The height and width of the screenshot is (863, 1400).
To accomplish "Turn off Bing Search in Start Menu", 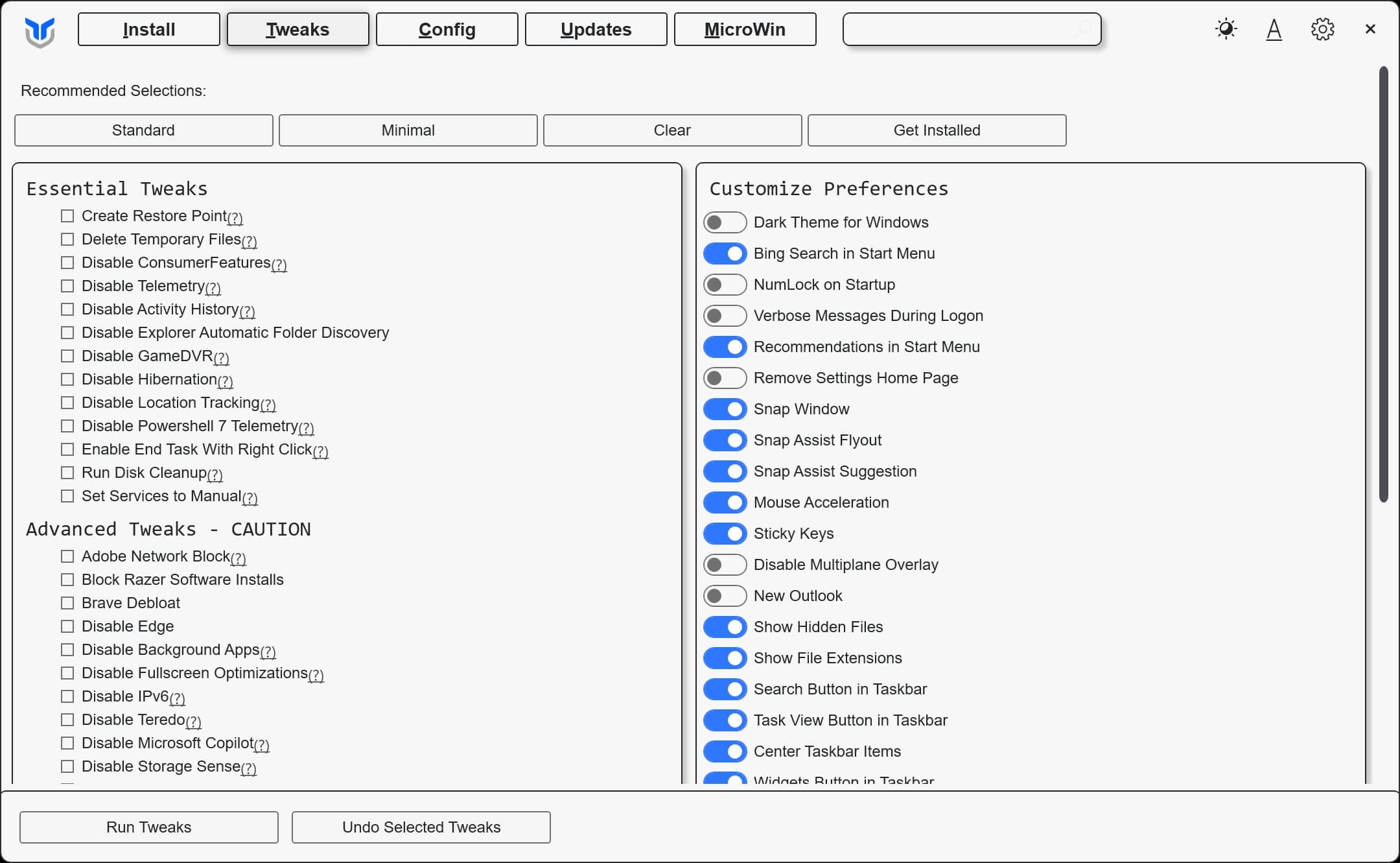I will (725, 254).
